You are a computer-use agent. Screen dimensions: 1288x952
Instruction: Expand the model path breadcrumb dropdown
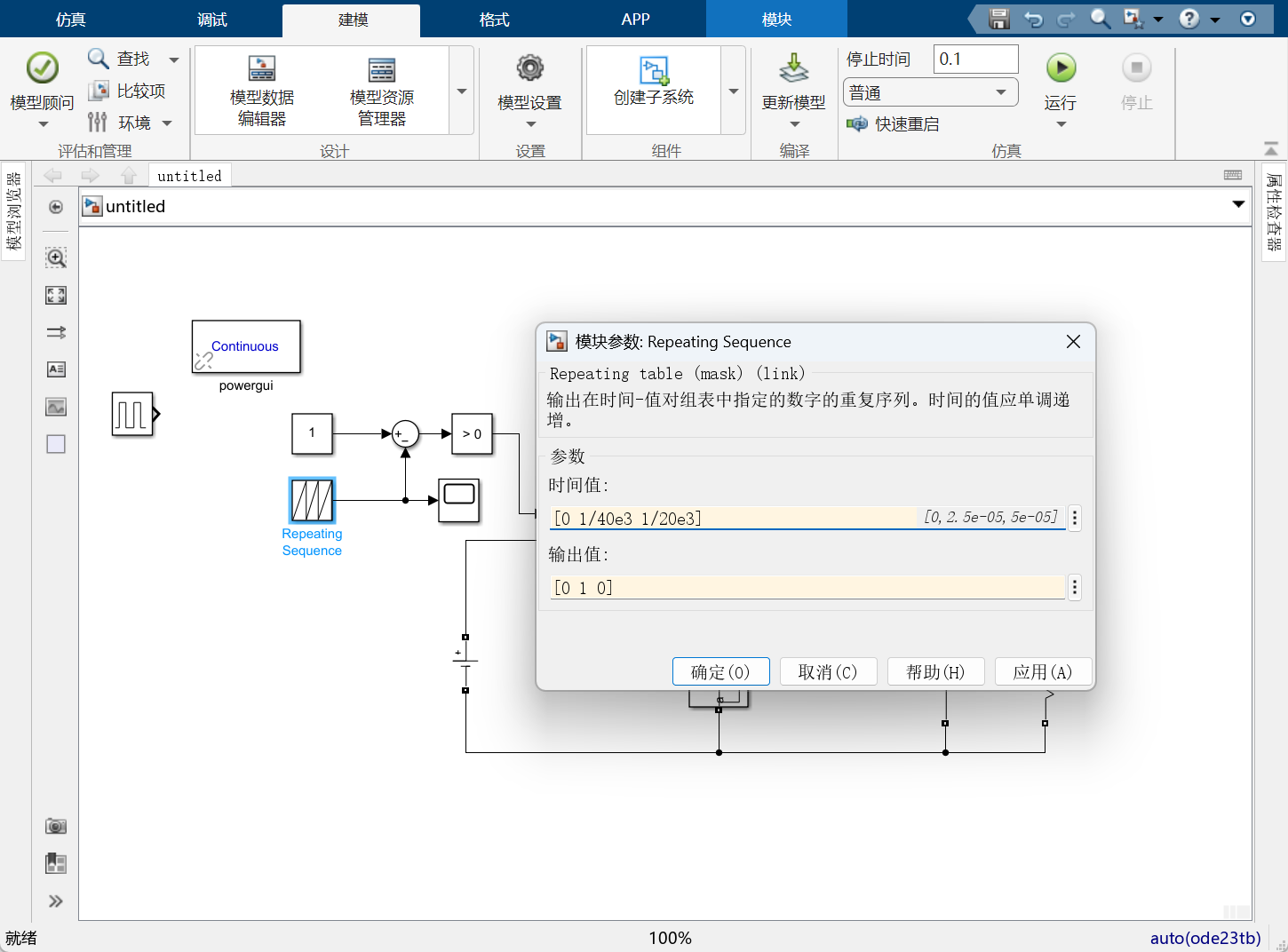coord(1238,205)
